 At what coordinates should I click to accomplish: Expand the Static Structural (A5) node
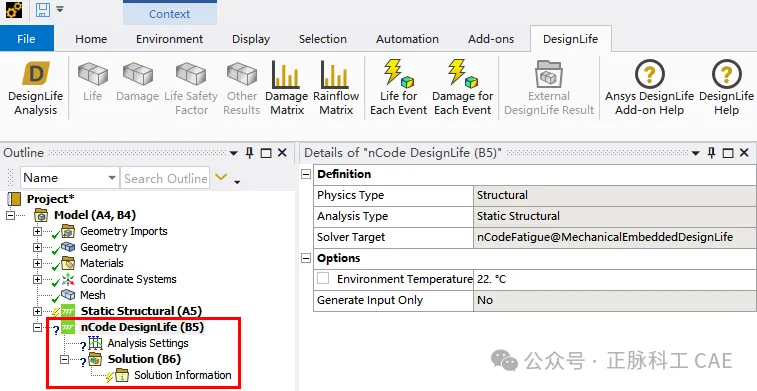pos(37,311)
